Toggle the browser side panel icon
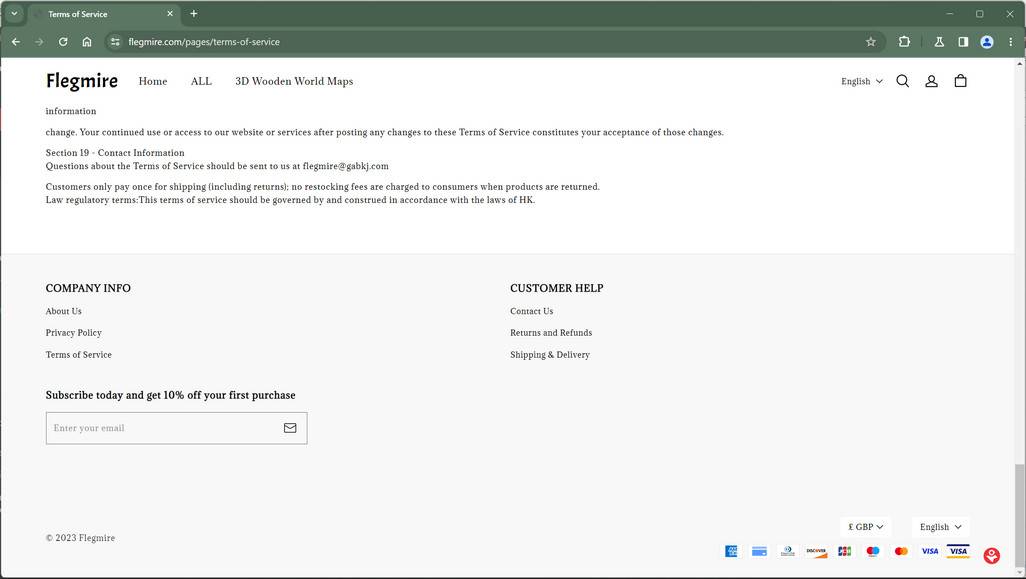 [963, 42]
